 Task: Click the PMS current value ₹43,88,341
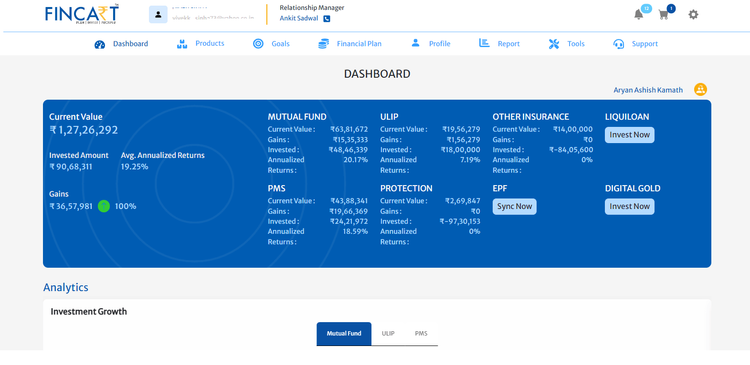349,201
